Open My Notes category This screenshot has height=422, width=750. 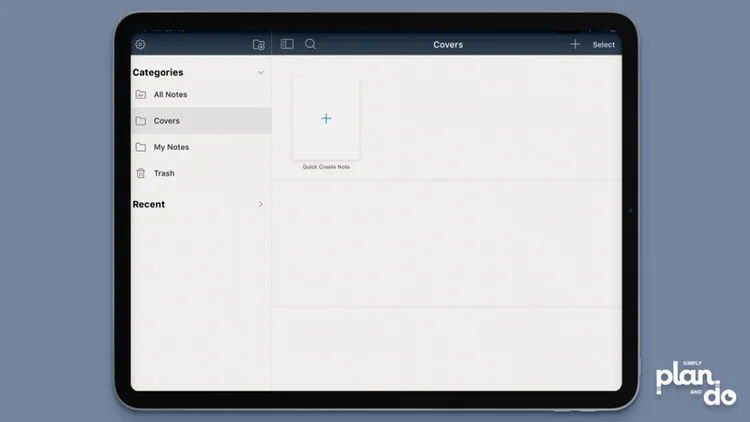(x=201, y=147)
